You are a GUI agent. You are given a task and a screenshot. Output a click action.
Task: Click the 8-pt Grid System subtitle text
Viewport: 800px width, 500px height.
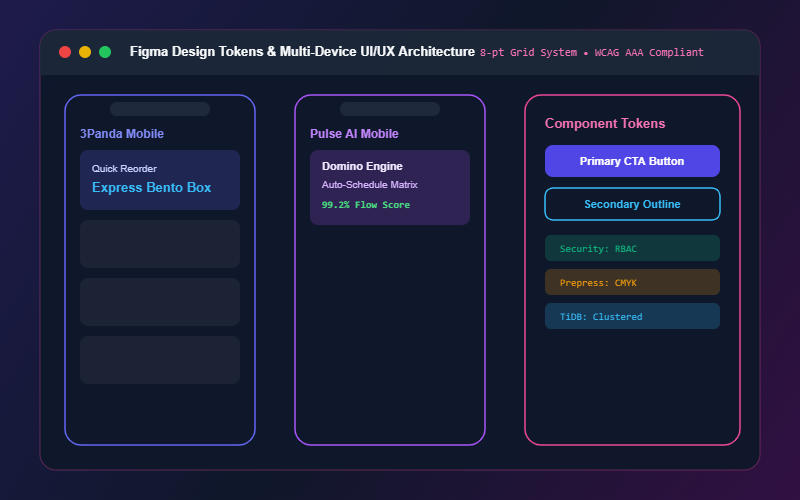coord(591,53)
